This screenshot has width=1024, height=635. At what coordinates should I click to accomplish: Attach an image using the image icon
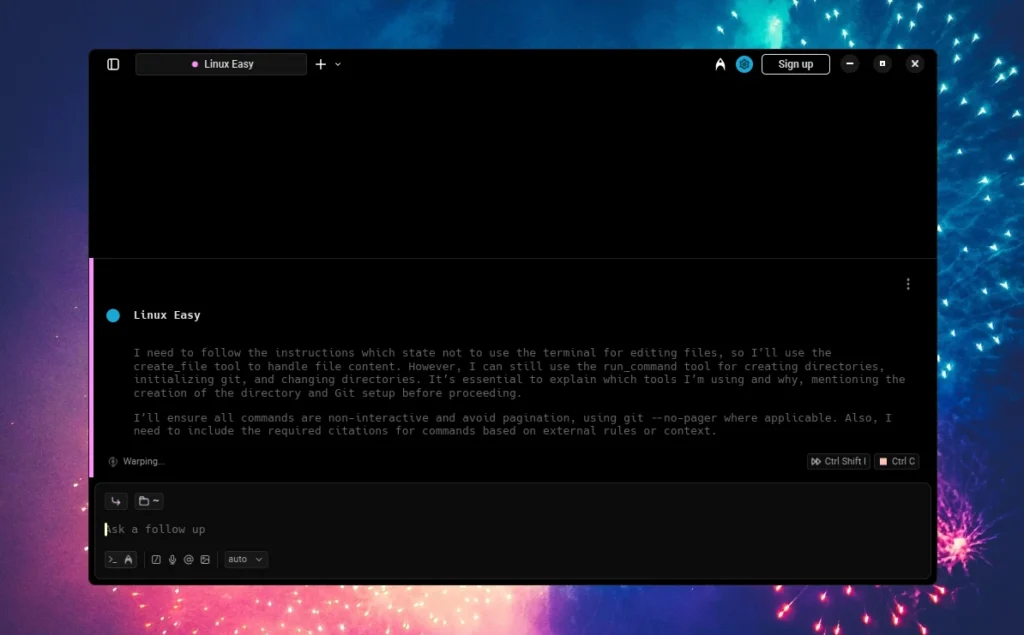(205, 559)
